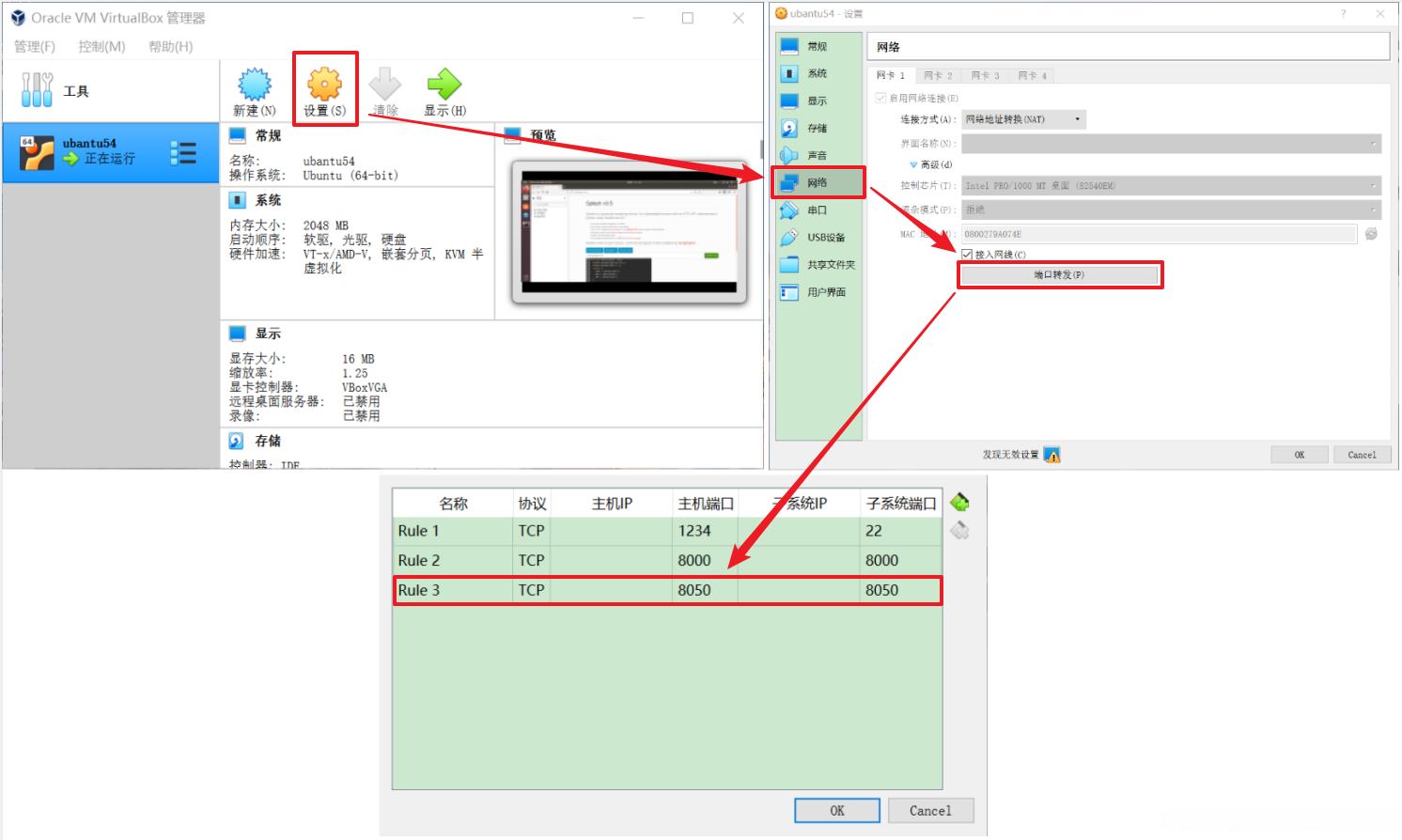Open the 界面名称(N) interface name dropdown
Screen dimensions: 1402x840
pyautogui.click(x=1171, y=144)
